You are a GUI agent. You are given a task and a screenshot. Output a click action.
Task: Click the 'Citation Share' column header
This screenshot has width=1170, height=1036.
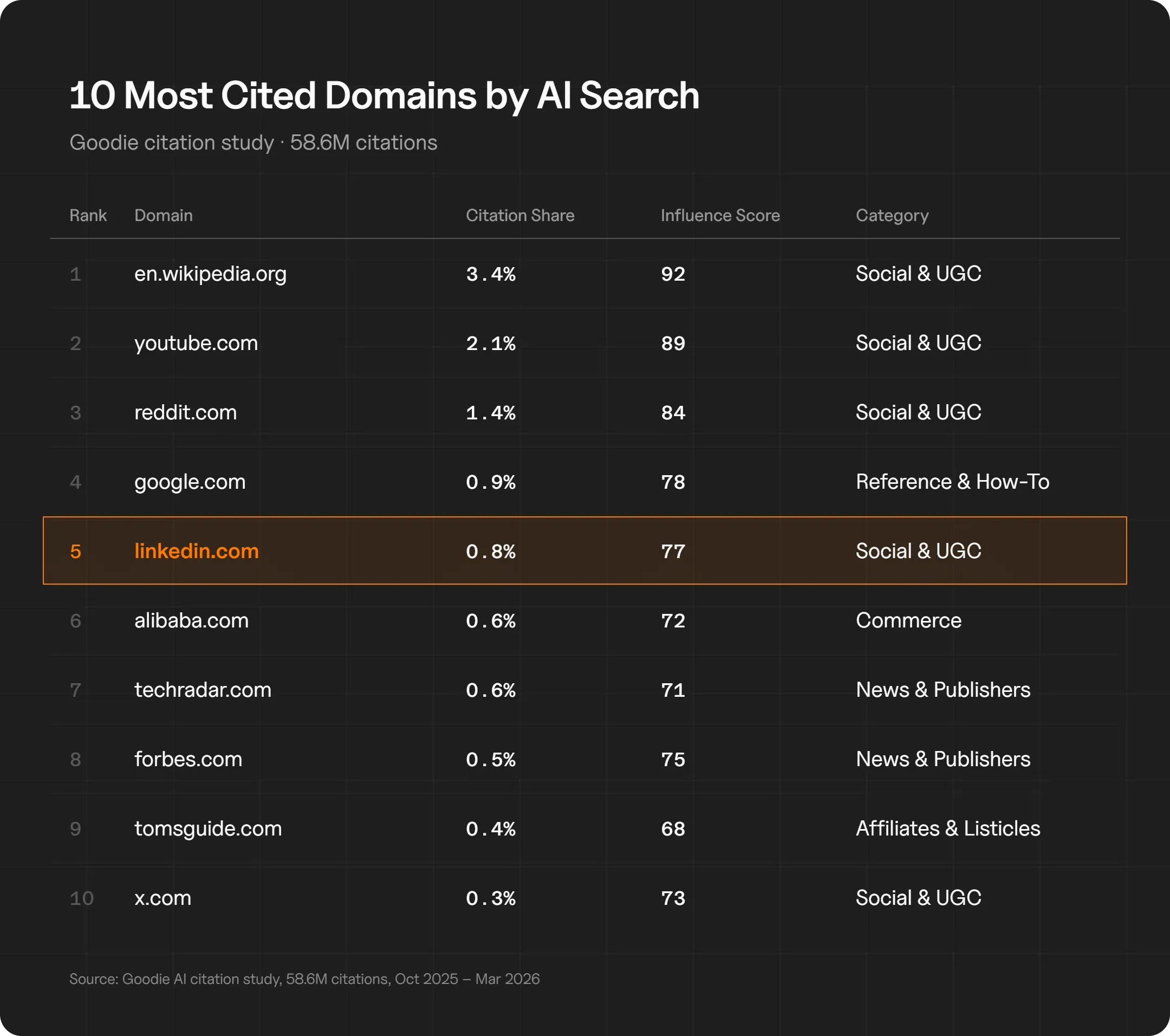tap(520, 215)
